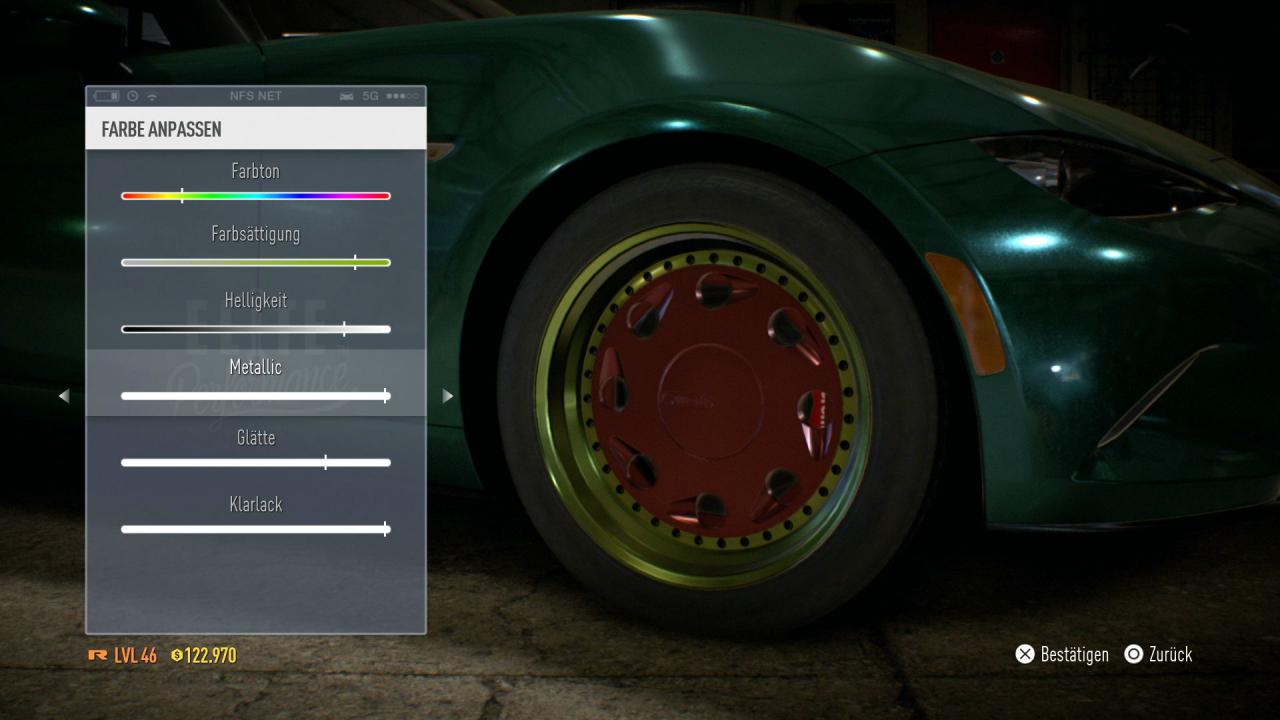This screenshot has width=1280, height=720.
Task: Click the REP level icon before LVL 46
Action: click(98, 656)
